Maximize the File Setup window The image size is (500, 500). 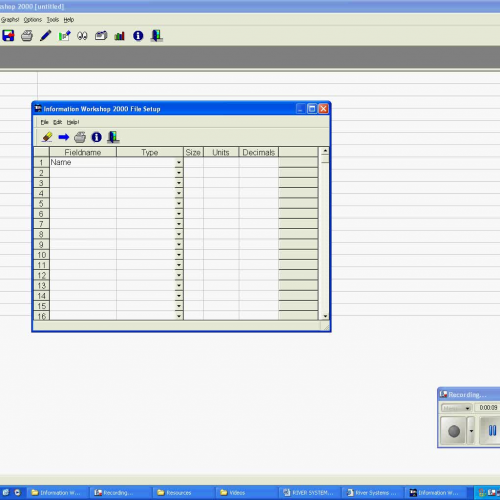click(312, 109)
